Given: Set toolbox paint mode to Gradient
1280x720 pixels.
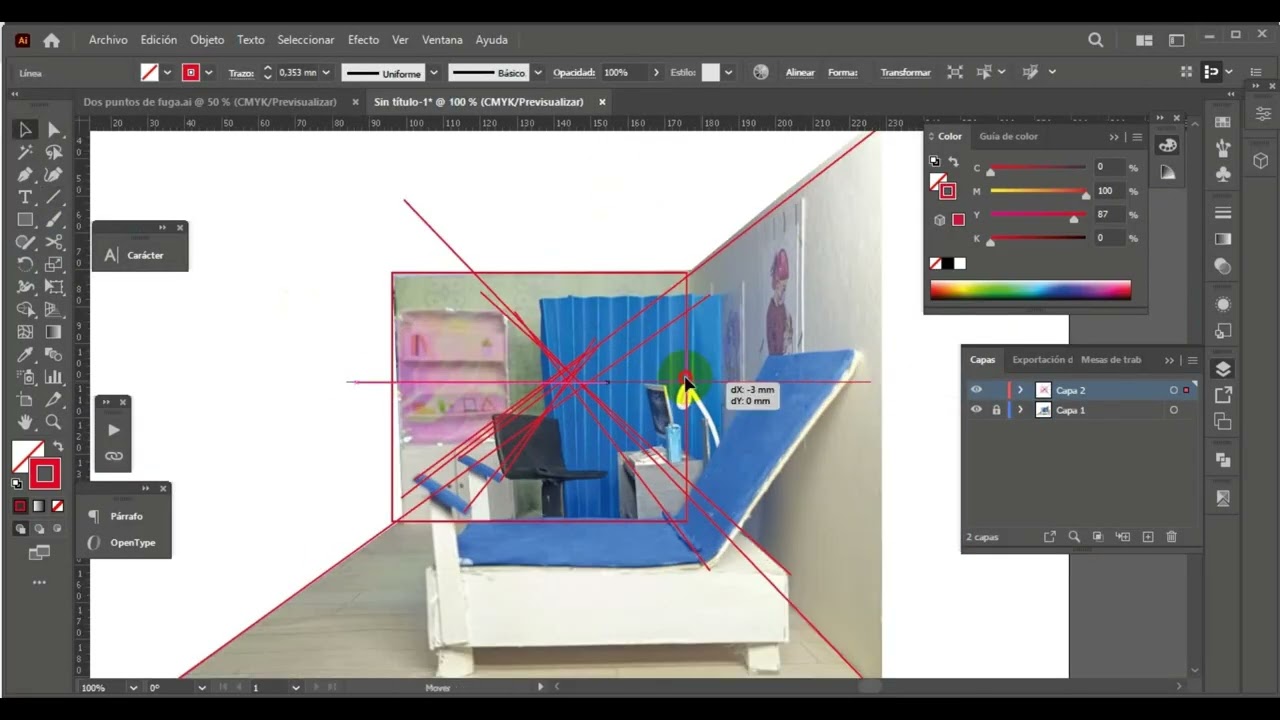Looking at the screenshot, I should pos(38,506).
